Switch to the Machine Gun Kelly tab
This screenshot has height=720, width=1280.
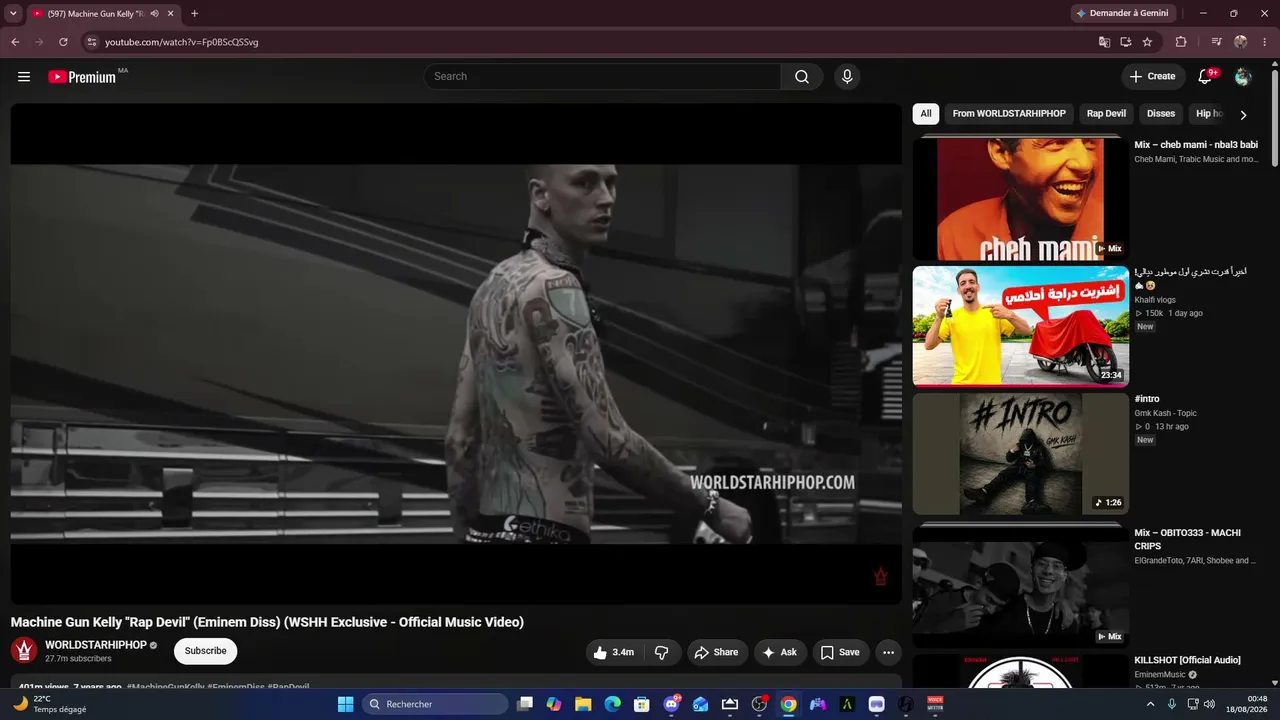pos(103,14)
